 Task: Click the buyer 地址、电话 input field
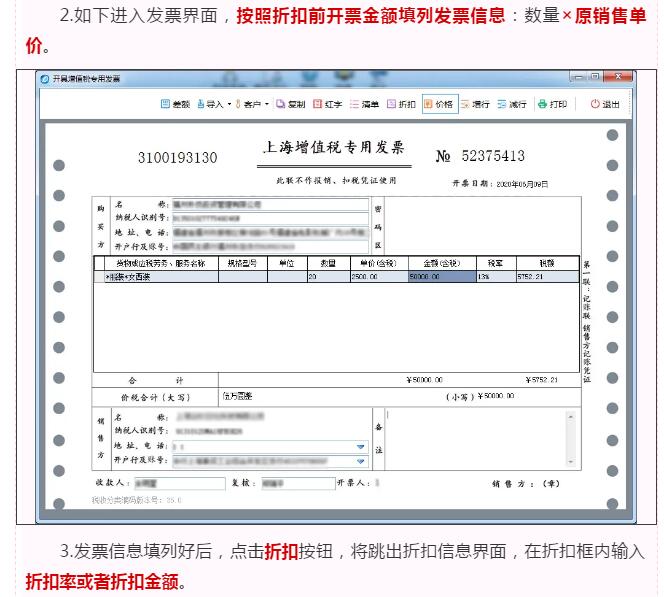pyautogui.click(x=270, y=232)
